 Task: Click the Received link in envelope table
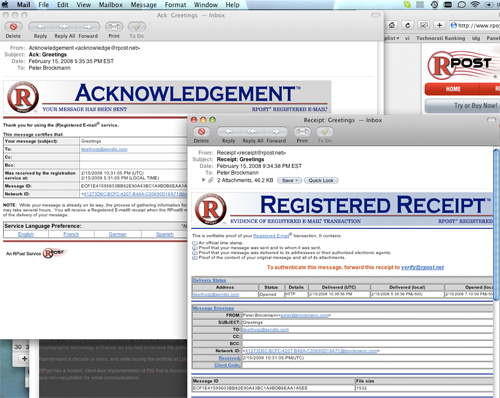[x=229, y=358]
